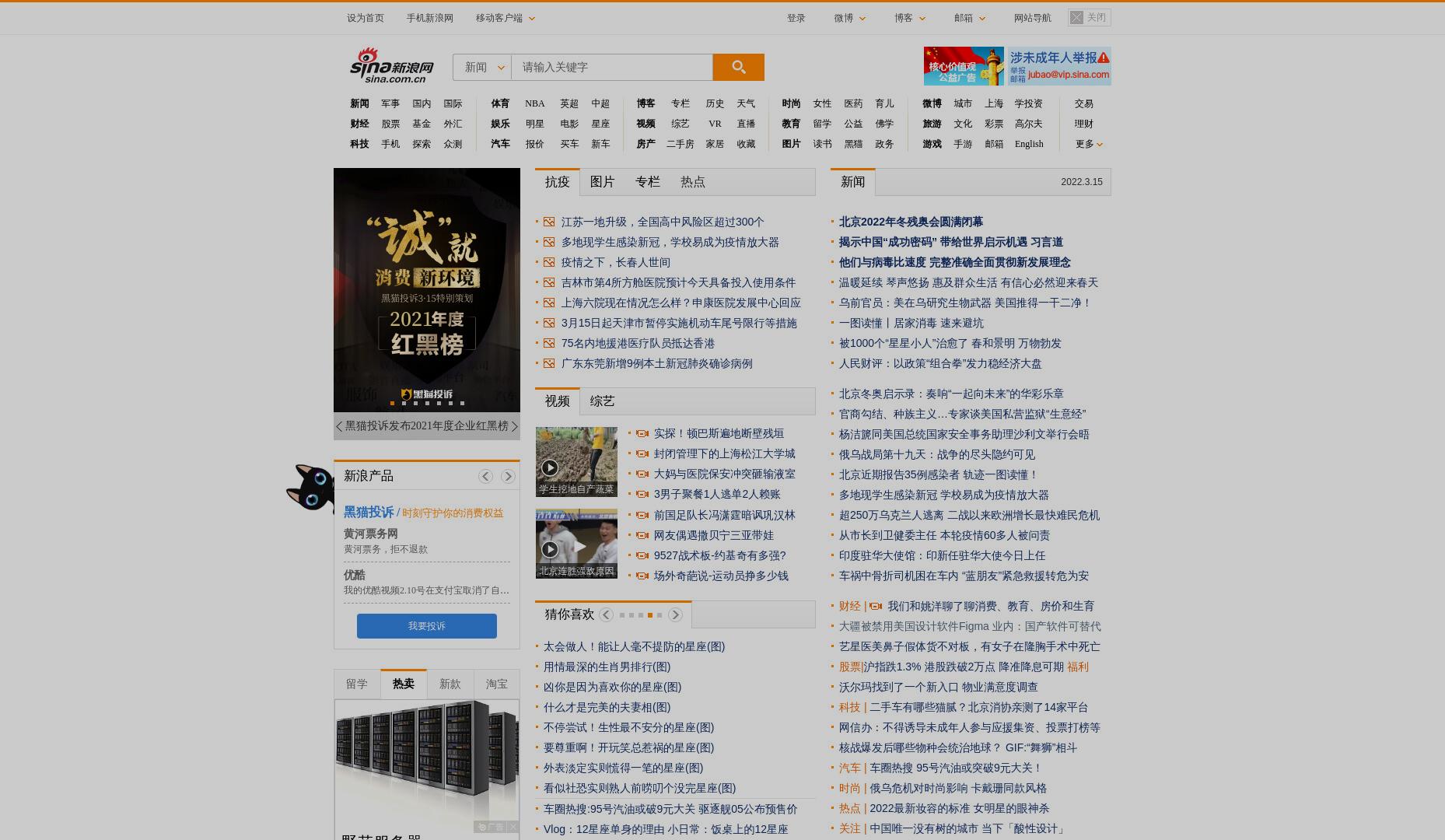Open the 黑猫投诉 红黑榜 banner image
The image size is (1445, 840).
427,290
